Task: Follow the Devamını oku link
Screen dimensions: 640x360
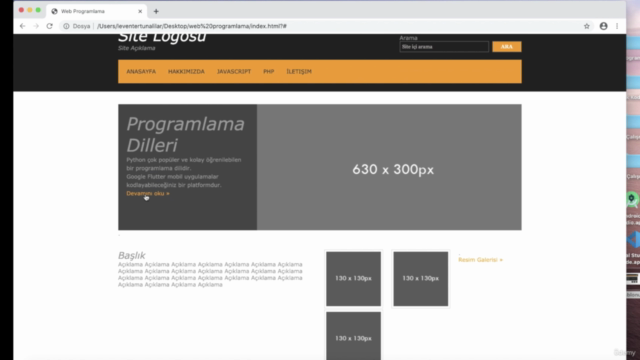Action: 148,193
